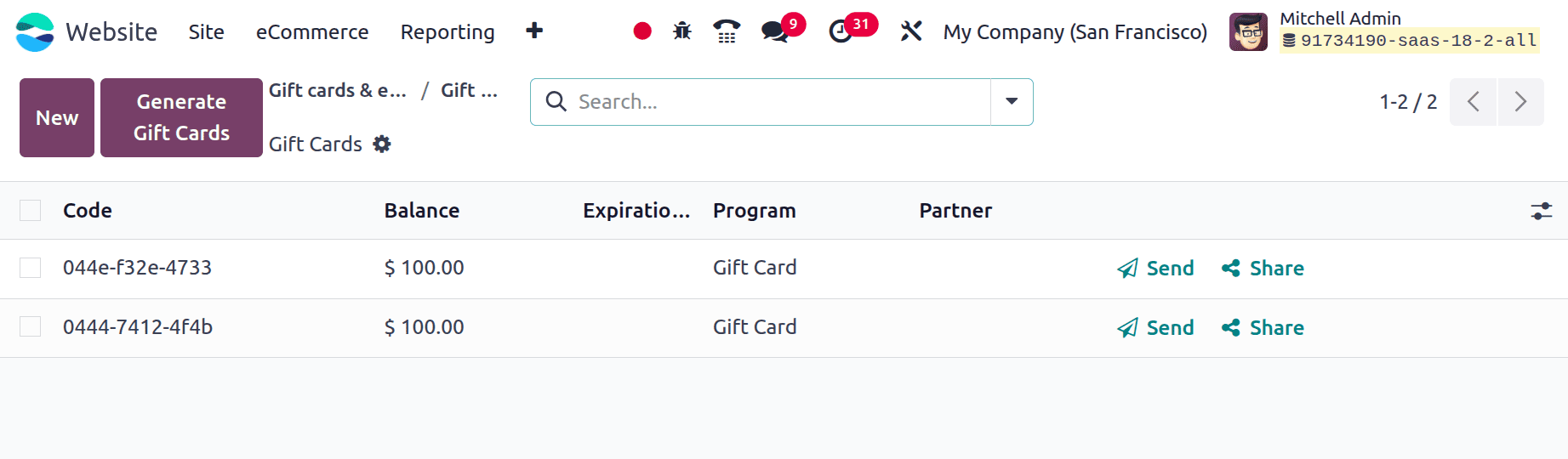The height and width of the screenshot is (459, 1568).
Task: Open the eCommerce menu
Action: click(312, 32)
